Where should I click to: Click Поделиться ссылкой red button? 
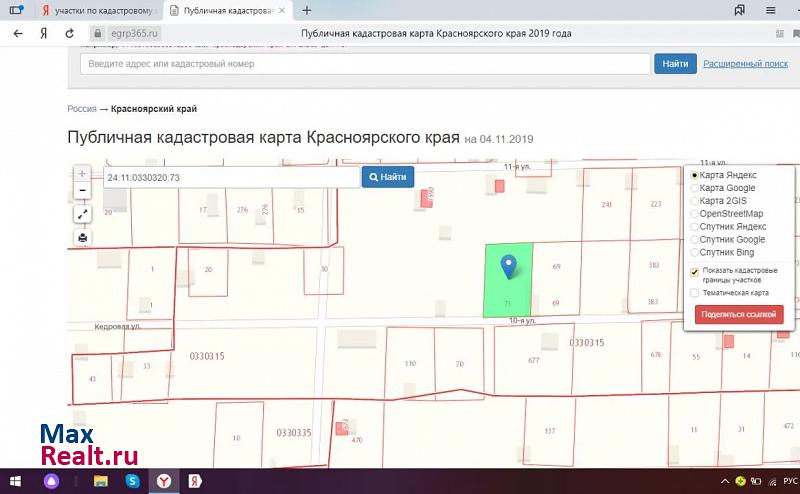tap(739, 314)
